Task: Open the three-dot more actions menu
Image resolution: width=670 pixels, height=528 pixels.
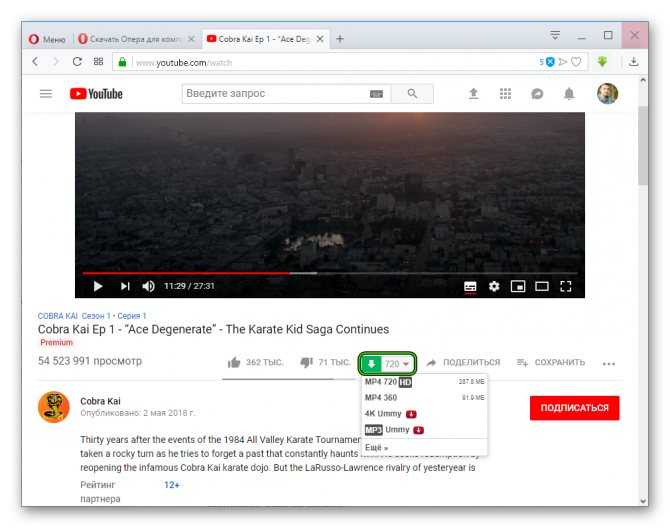Action: coord(608,364)
